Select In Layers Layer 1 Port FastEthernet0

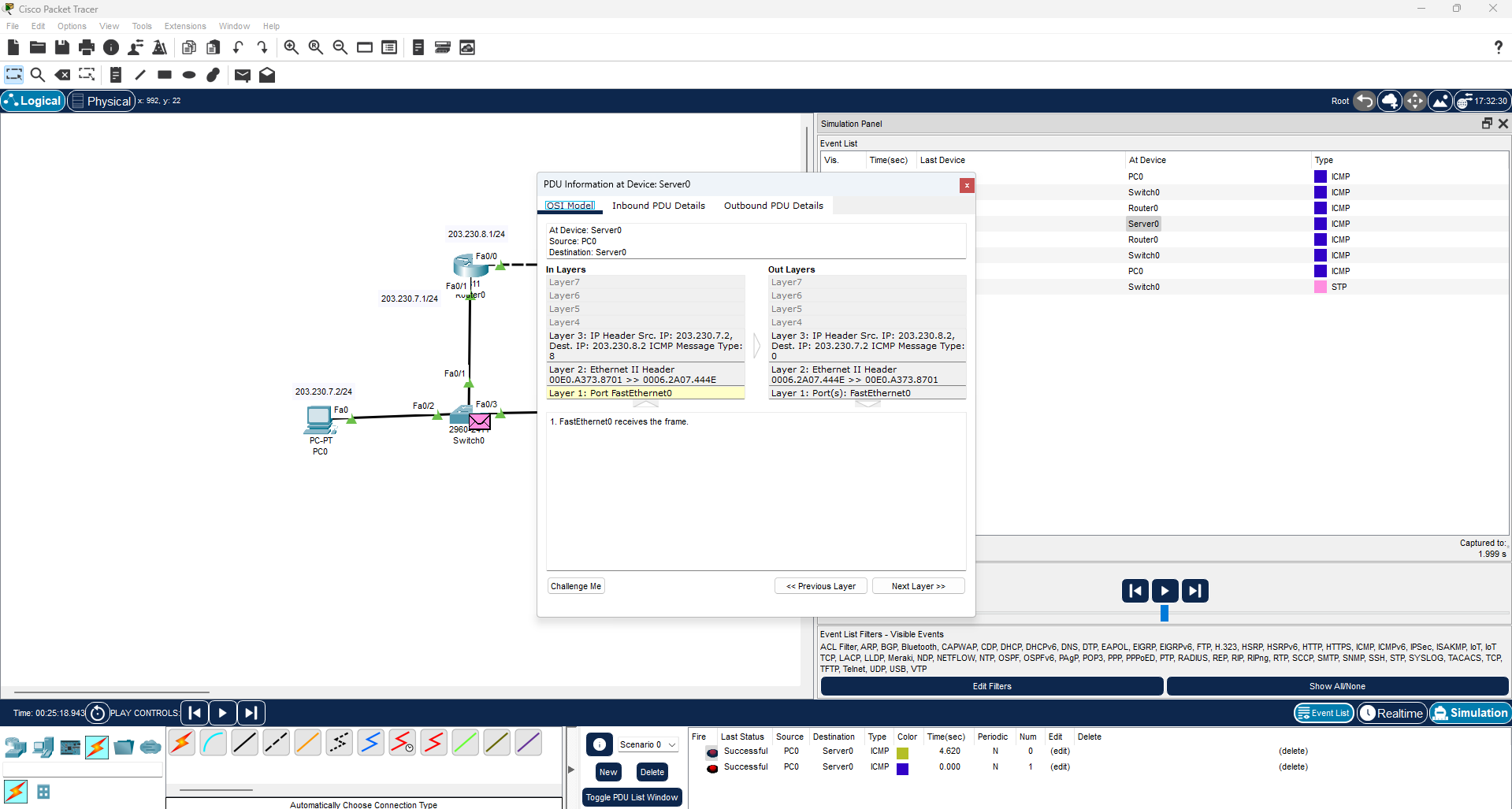(646, 393)
